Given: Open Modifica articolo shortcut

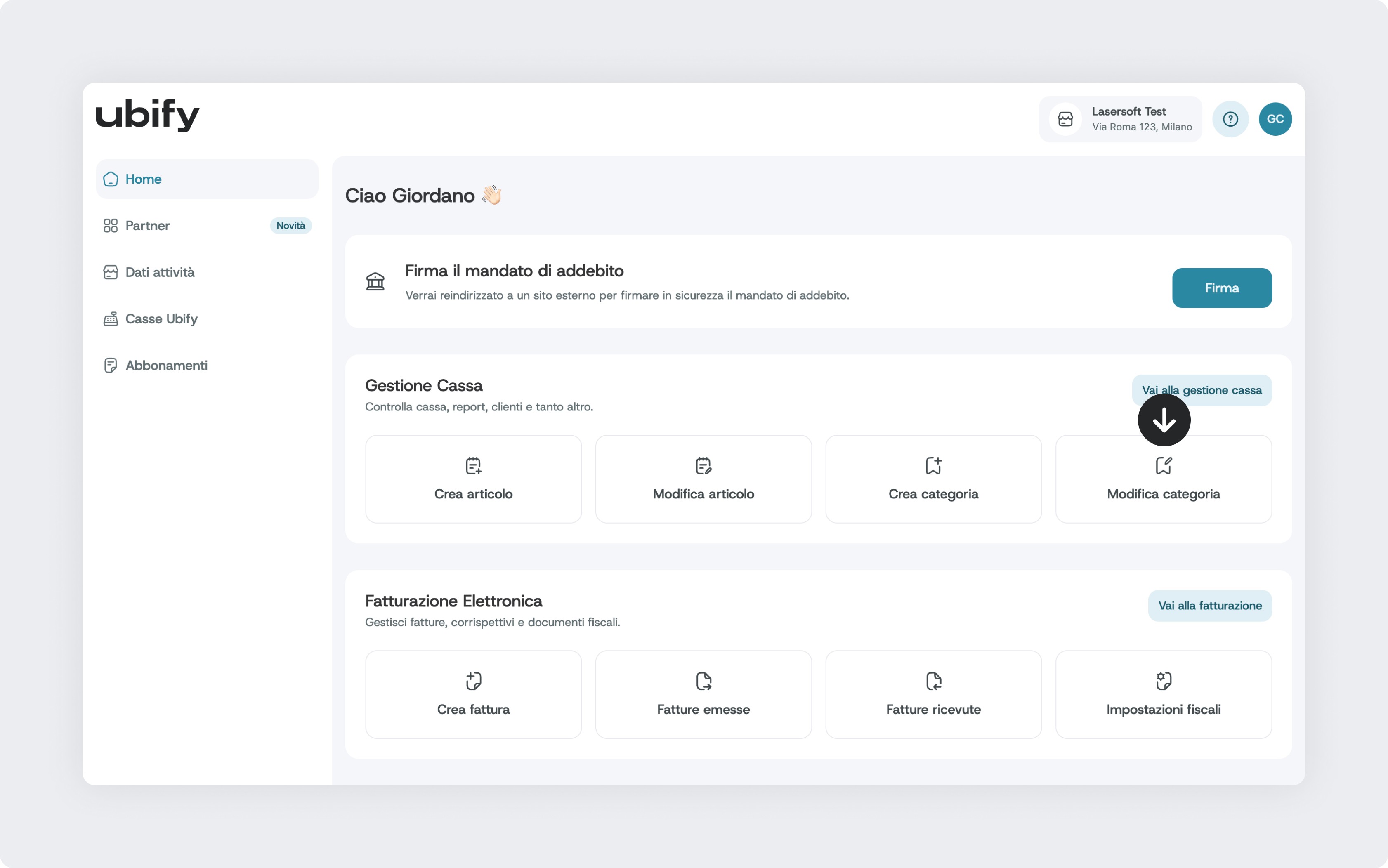Looking at the screenshot, I should point(703,479).
